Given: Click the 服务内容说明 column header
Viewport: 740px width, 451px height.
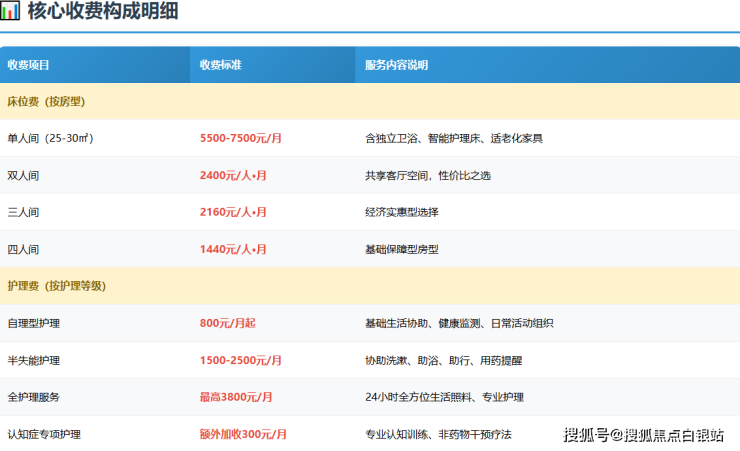Looking at the screenshot, I should 396,65.
